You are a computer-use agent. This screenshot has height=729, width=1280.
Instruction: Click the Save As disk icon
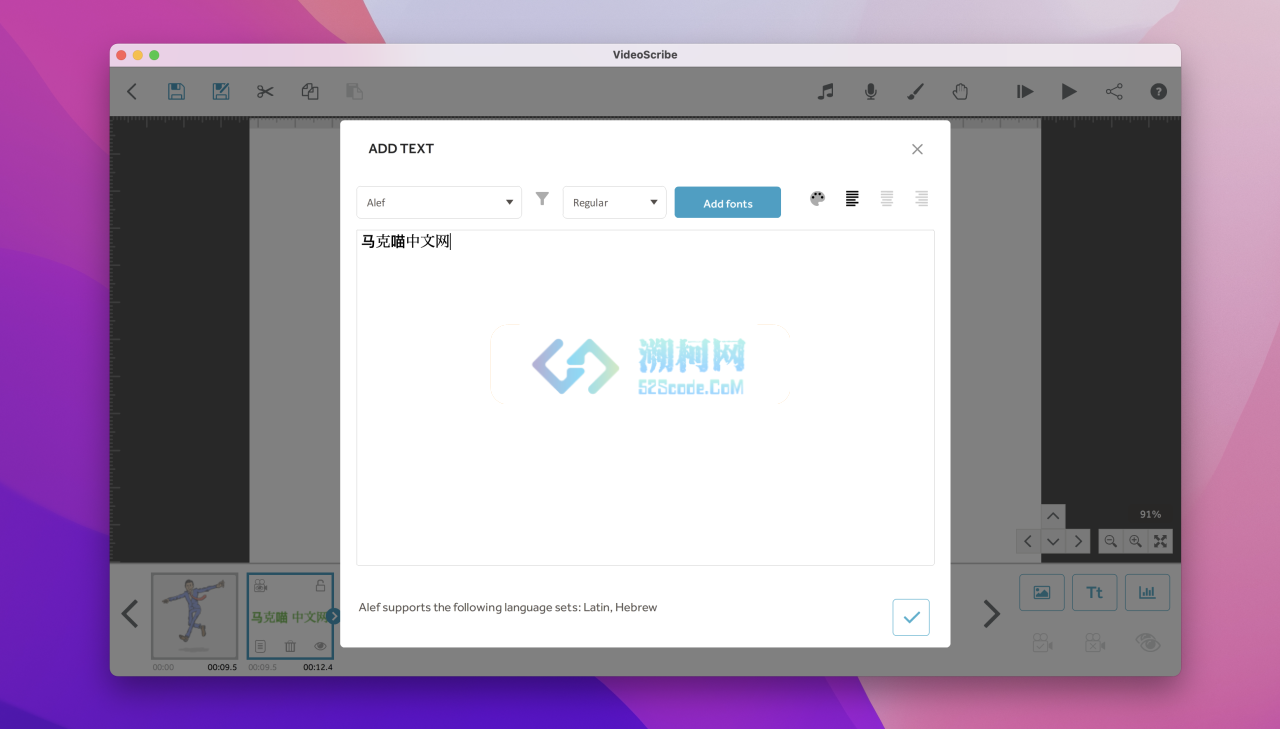coord(221,92)
